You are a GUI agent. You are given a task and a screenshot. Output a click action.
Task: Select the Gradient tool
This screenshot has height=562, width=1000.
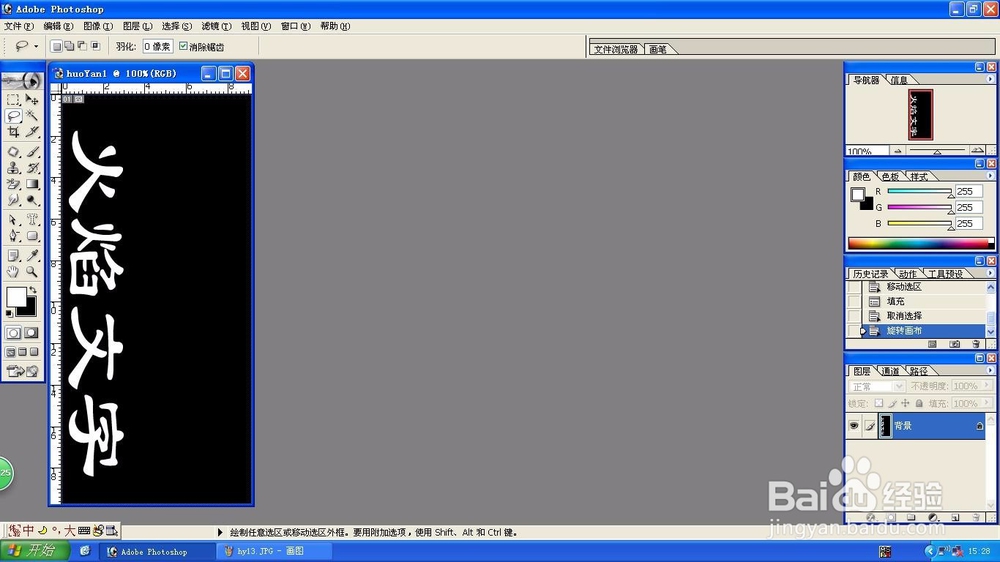(32, 184)
